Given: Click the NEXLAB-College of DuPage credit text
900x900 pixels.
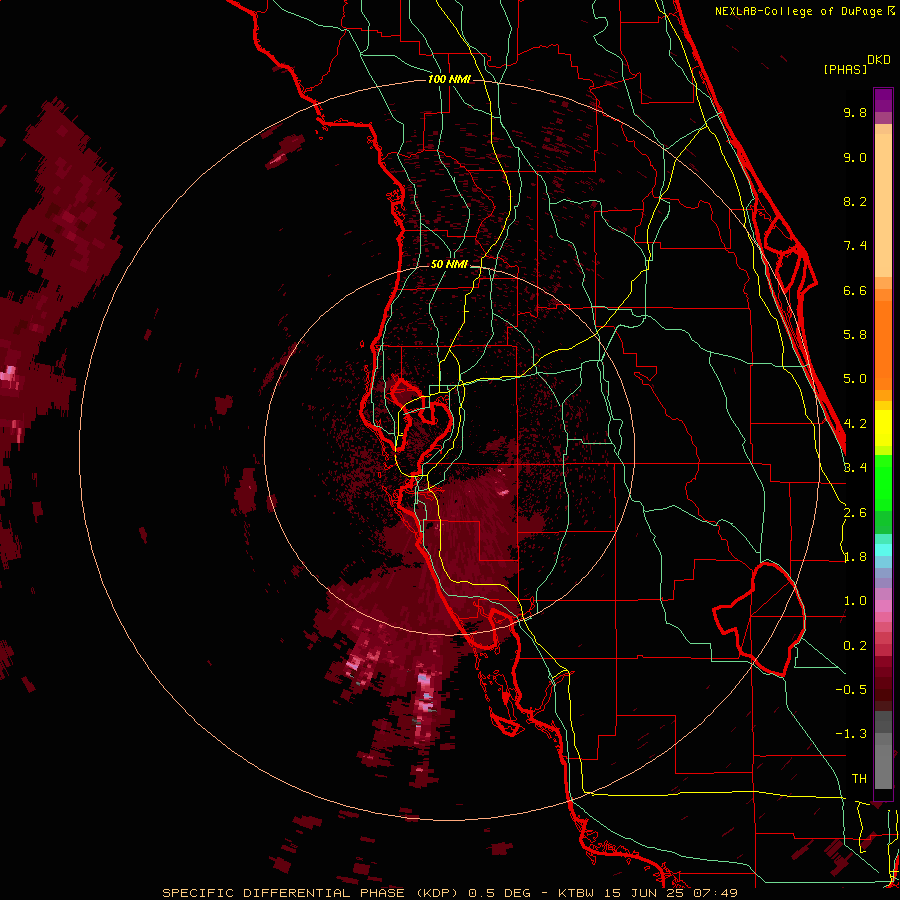Looking at the screenshot, I should (x=800, y=11).
